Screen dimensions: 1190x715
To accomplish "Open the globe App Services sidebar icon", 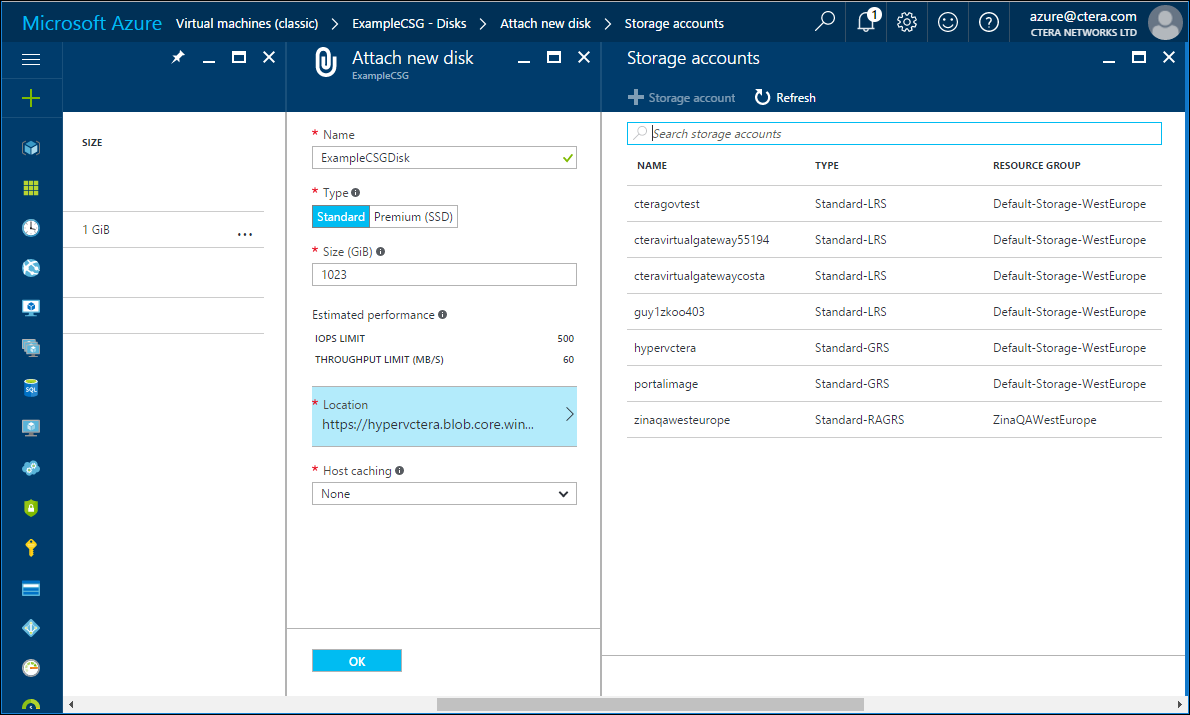I will 31,268.
